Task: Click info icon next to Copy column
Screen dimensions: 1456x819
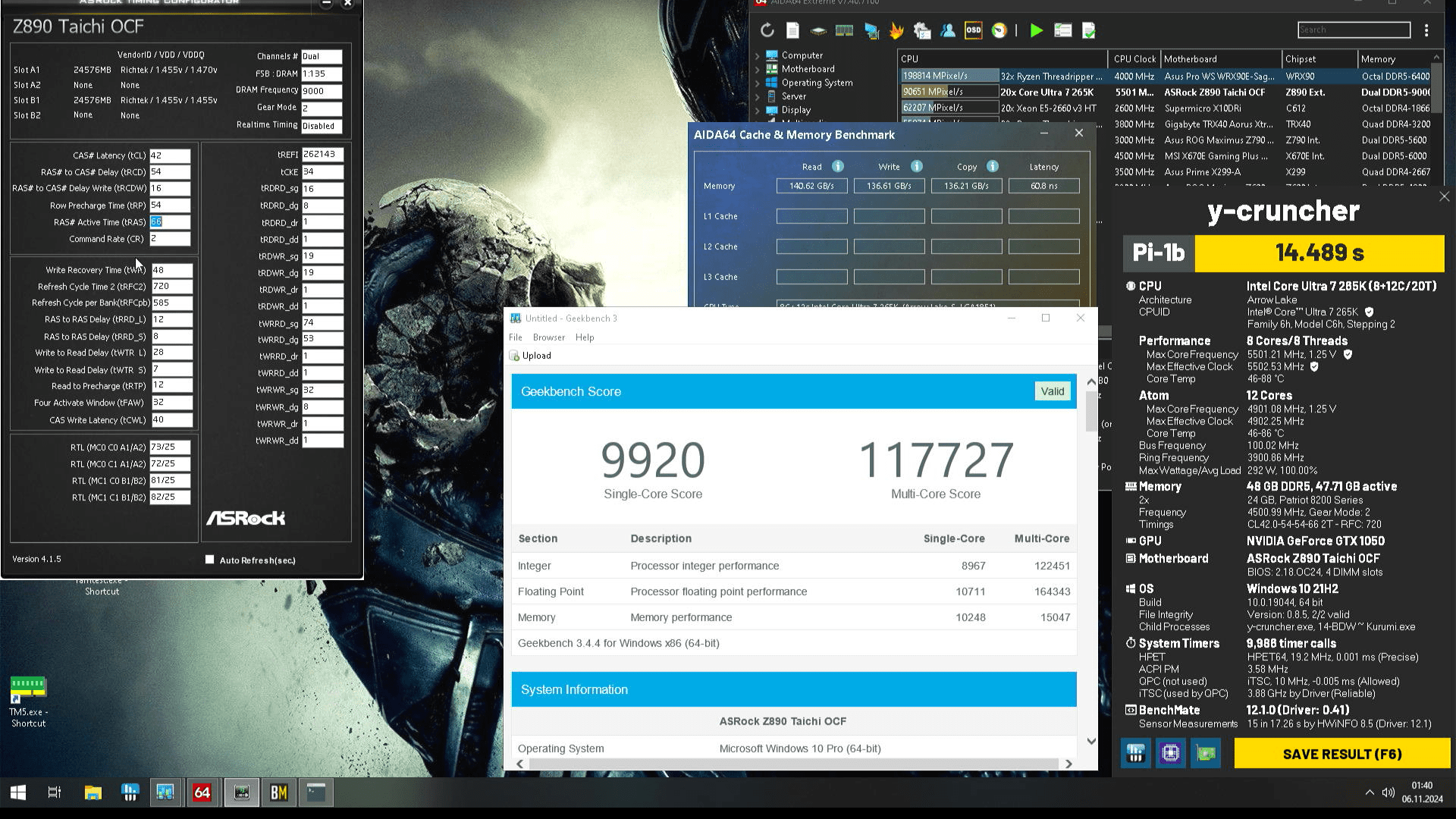Action: (993, 166)
